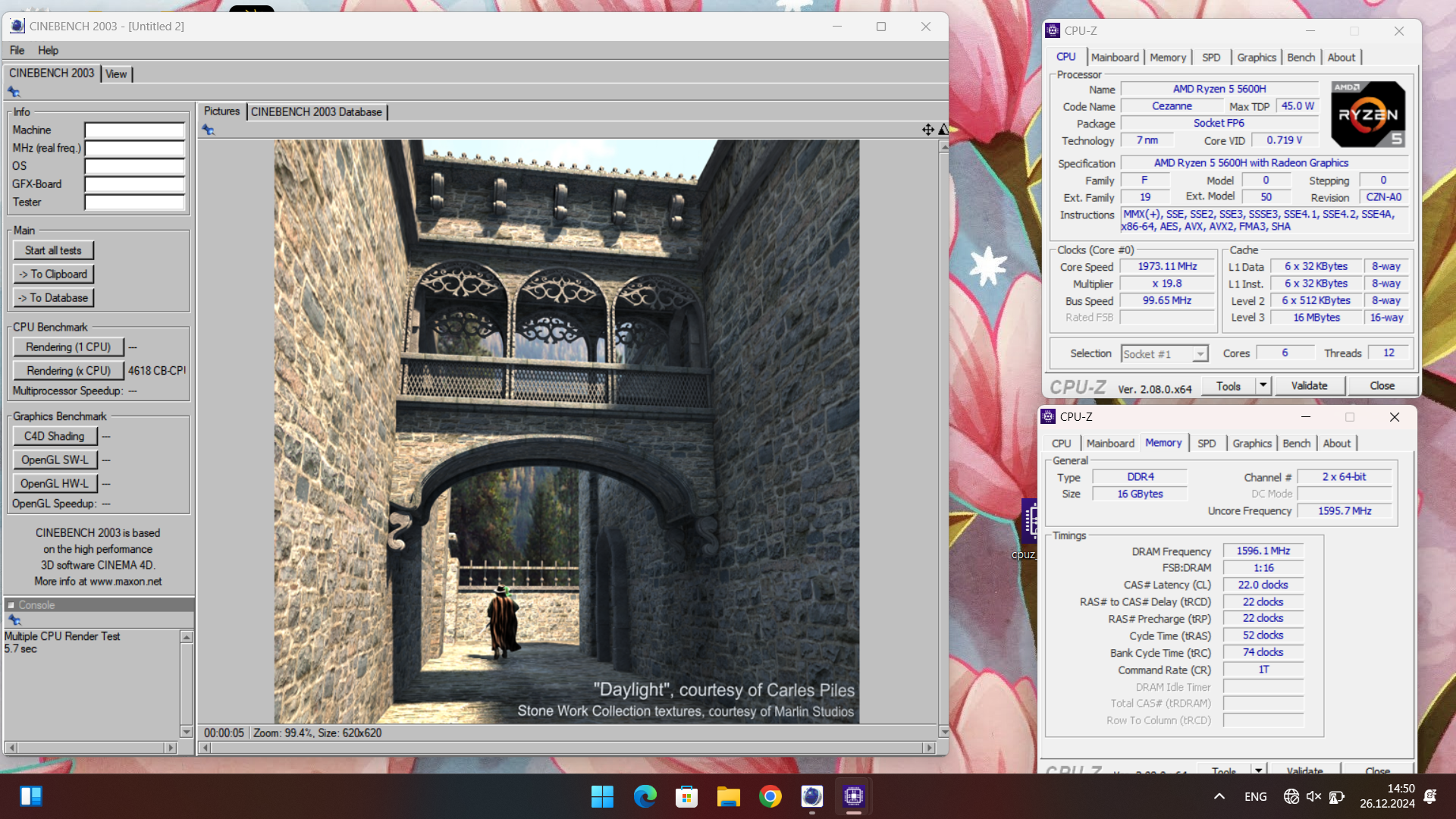Click CAS# Latency 22.0 clocks value
The height and width of the screenshot is (819, 1456).
pyautogui.click(x=1263, y=585)
